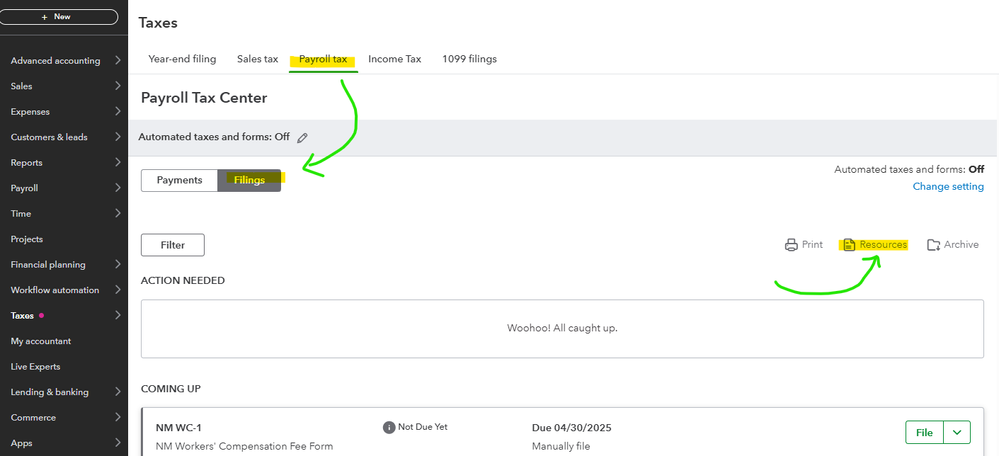
Task: Click the COMING UP heading
Action: [x=171, y=388]
